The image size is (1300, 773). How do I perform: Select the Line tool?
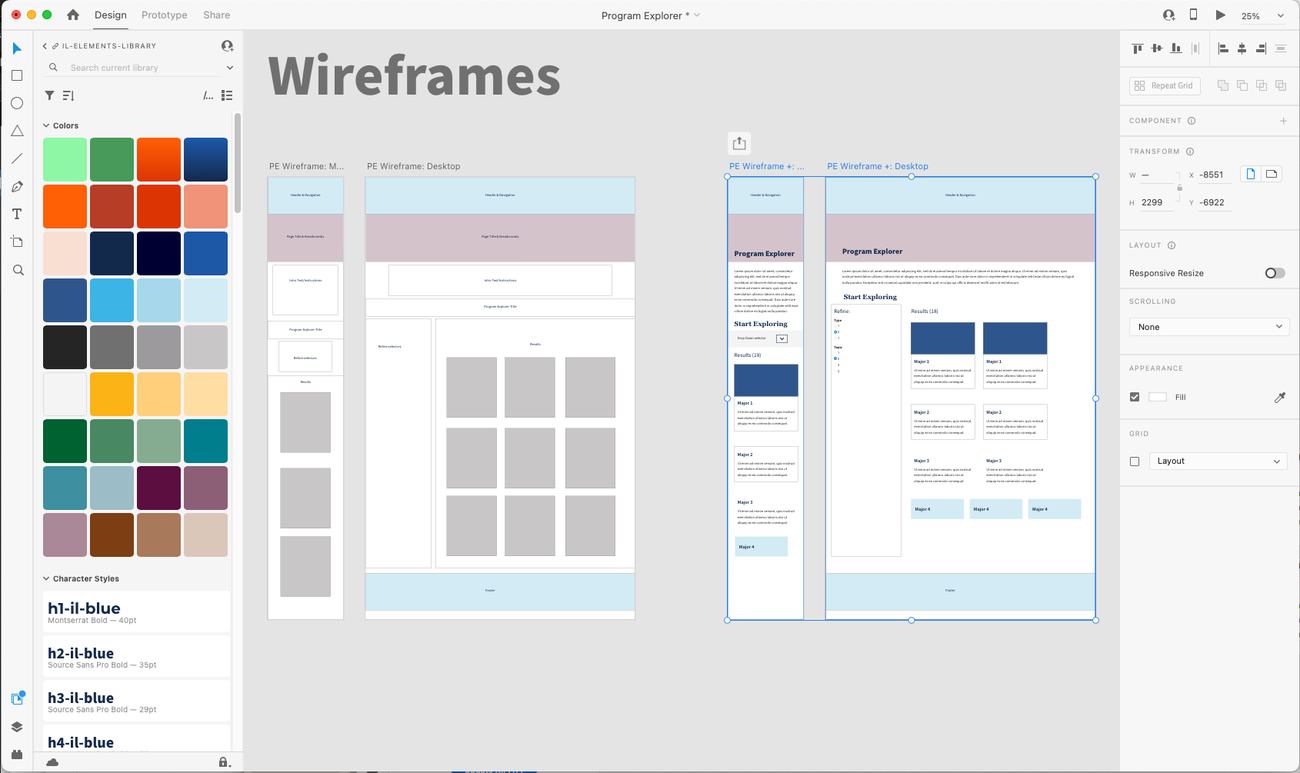(x=17, y=159)
